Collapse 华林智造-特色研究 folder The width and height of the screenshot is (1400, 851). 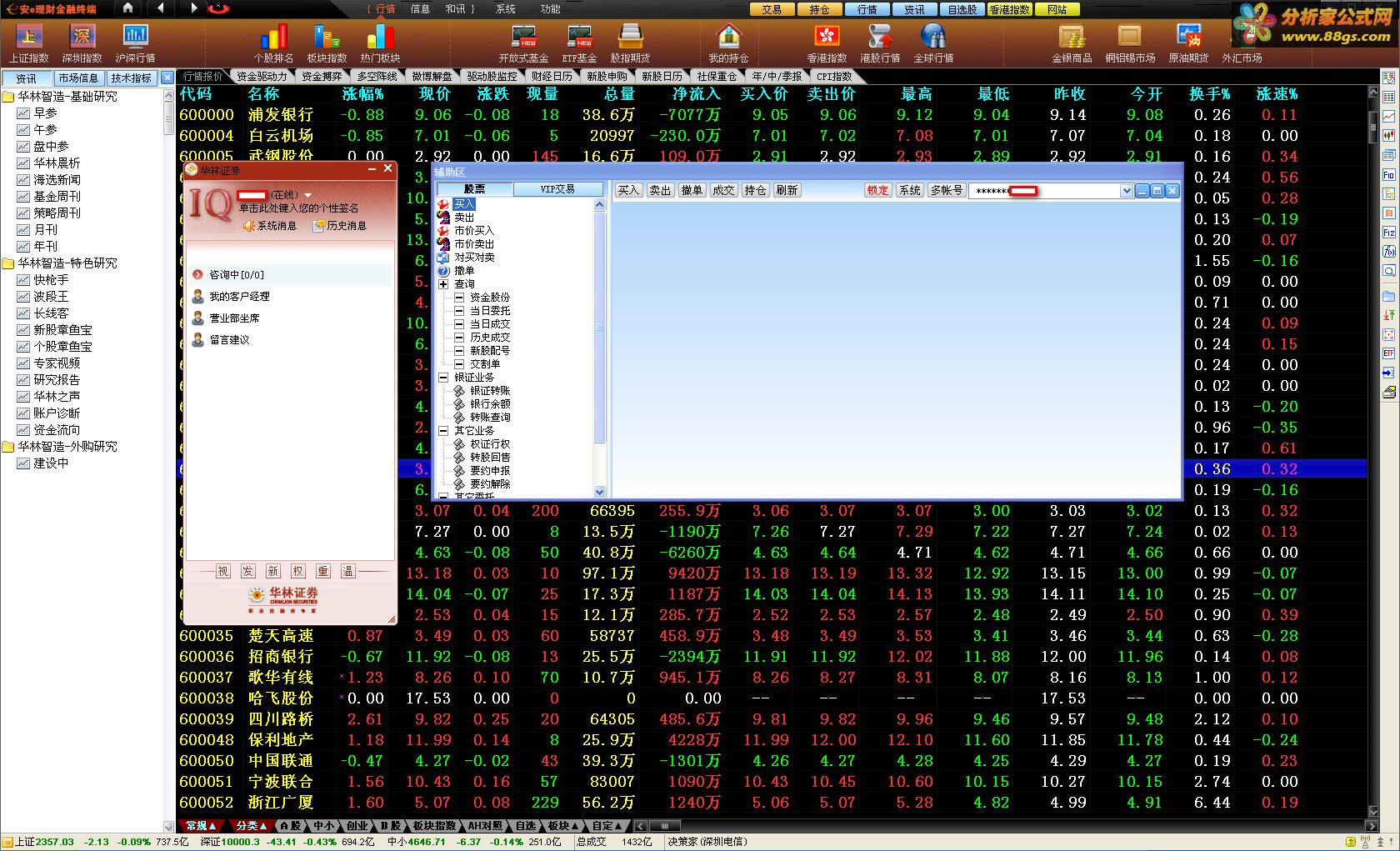pyautogui.click(x=8, y=263)
